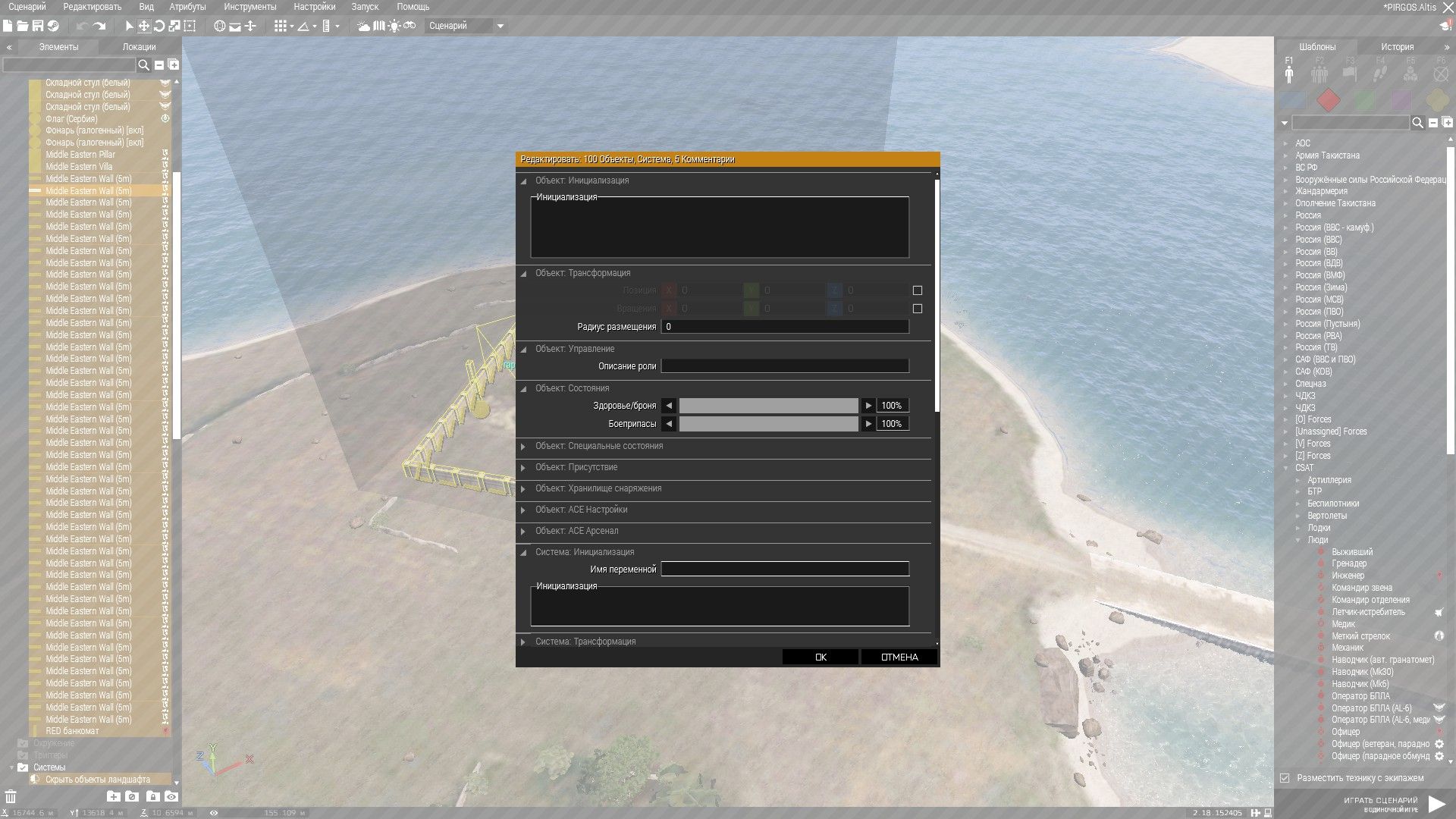
Task: Click ОТМЕНА to cancel editing
Action: [x=899, y=657]
